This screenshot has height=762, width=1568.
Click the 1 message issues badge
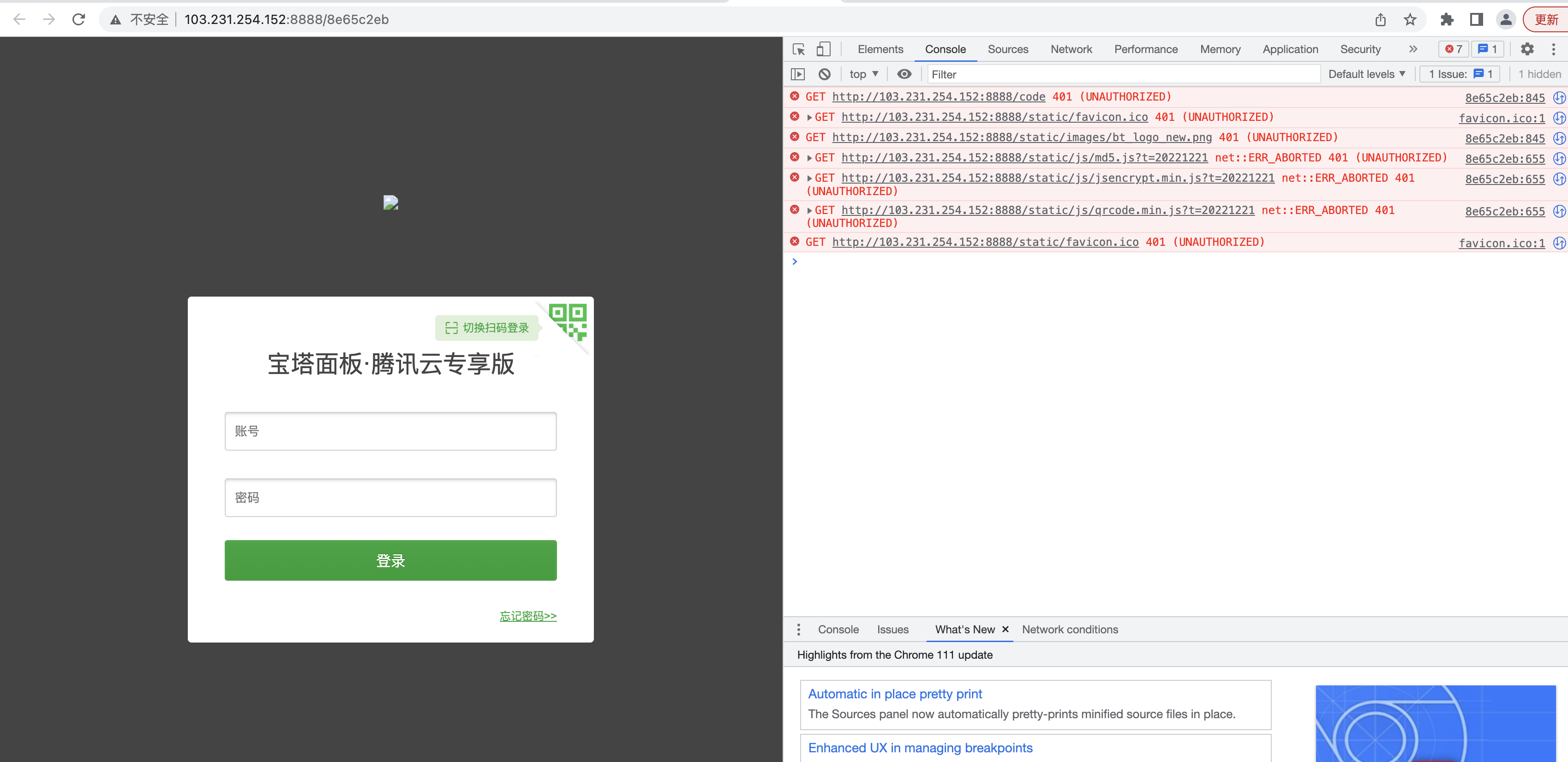point(1488,49)
